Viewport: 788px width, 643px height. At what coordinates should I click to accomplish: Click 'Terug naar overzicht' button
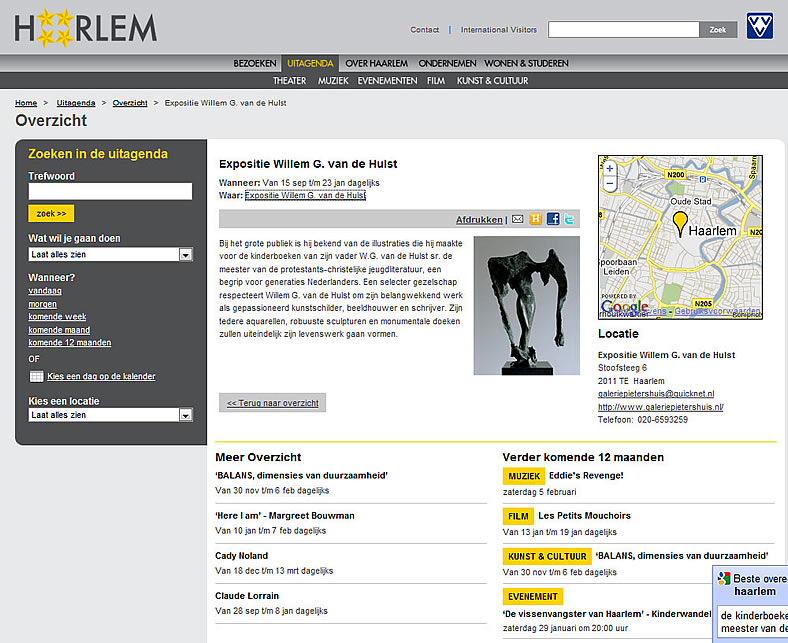click(x=272, y=403)
